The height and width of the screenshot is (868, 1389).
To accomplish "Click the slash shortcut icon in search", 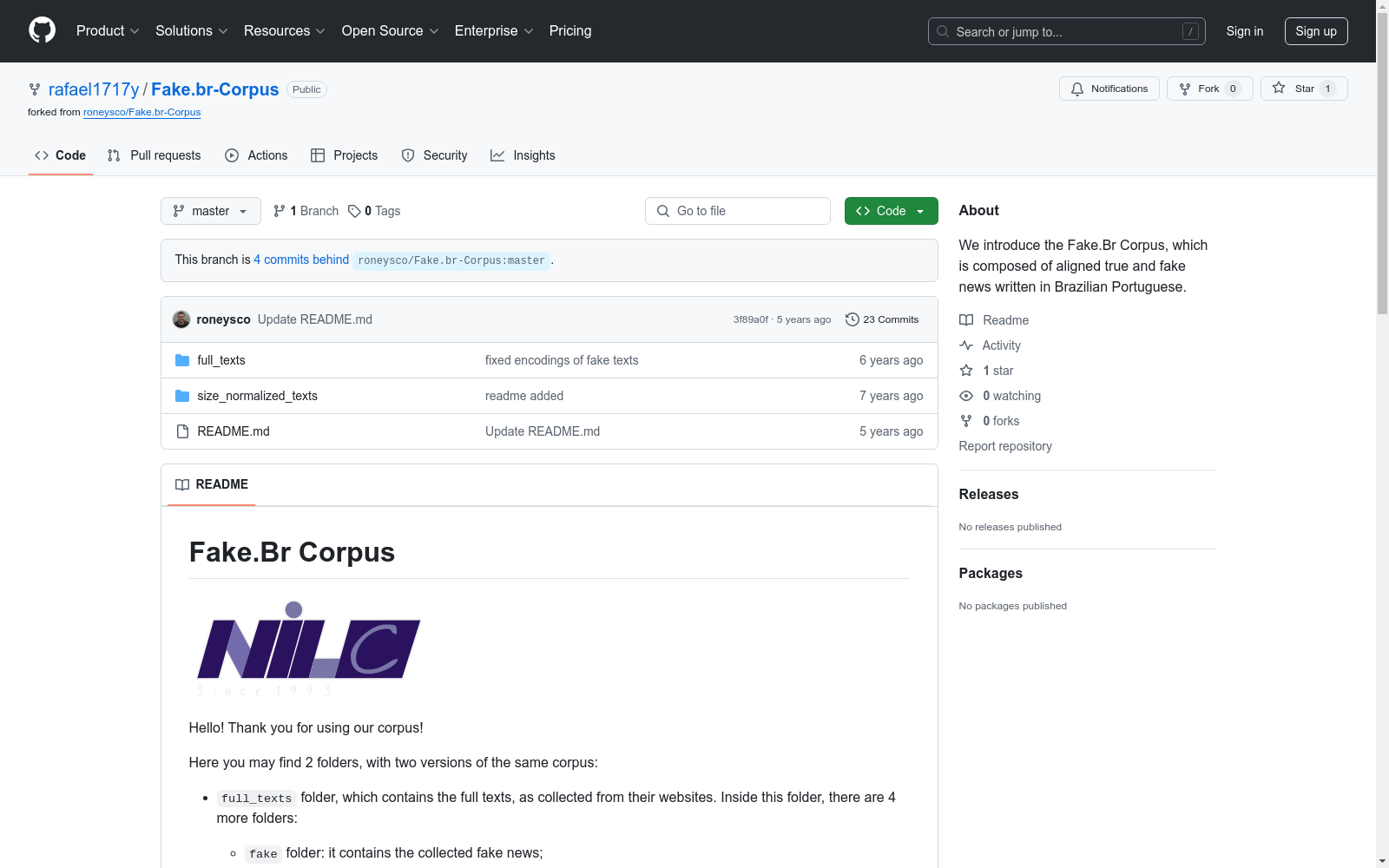I will click(1190, 31).
